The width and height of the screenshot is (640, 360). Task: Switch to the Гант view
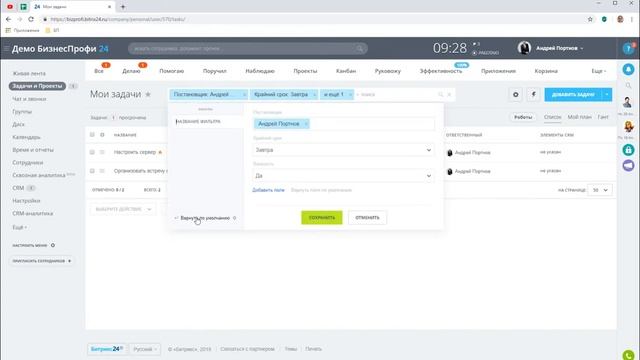coord(603,117)
